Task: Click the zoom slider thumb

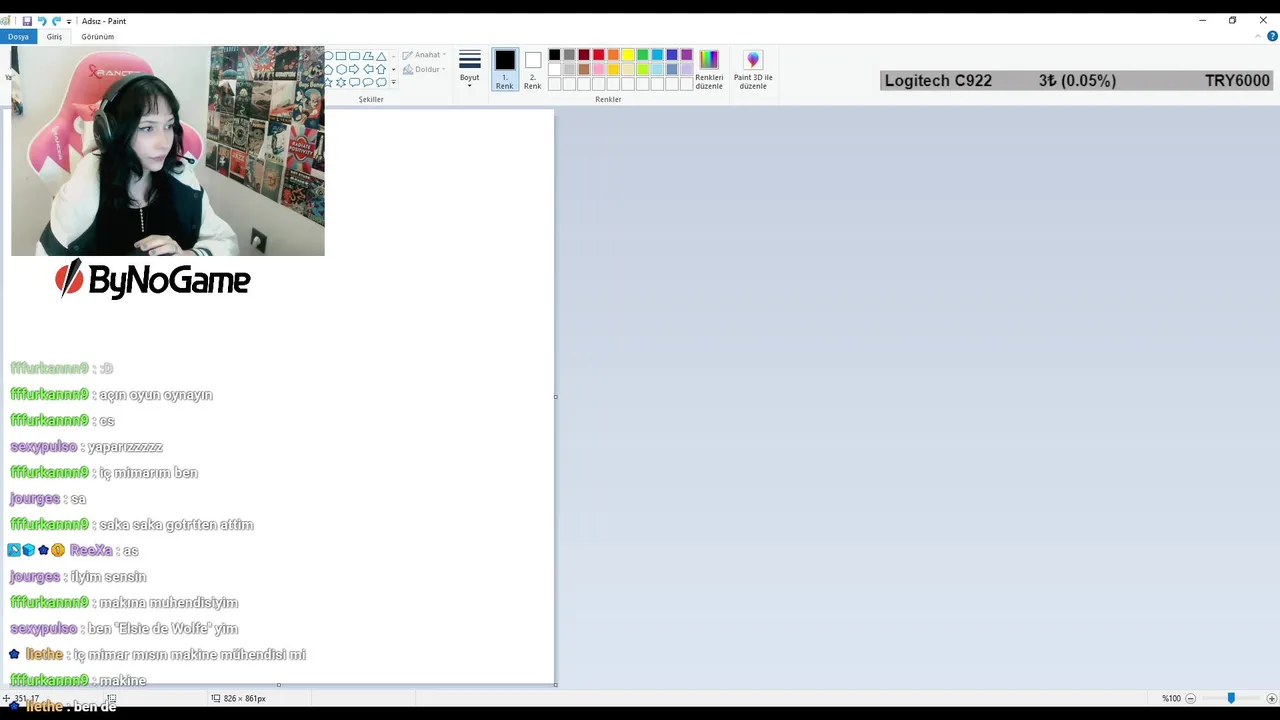Action: click(x=1231, y=698)
